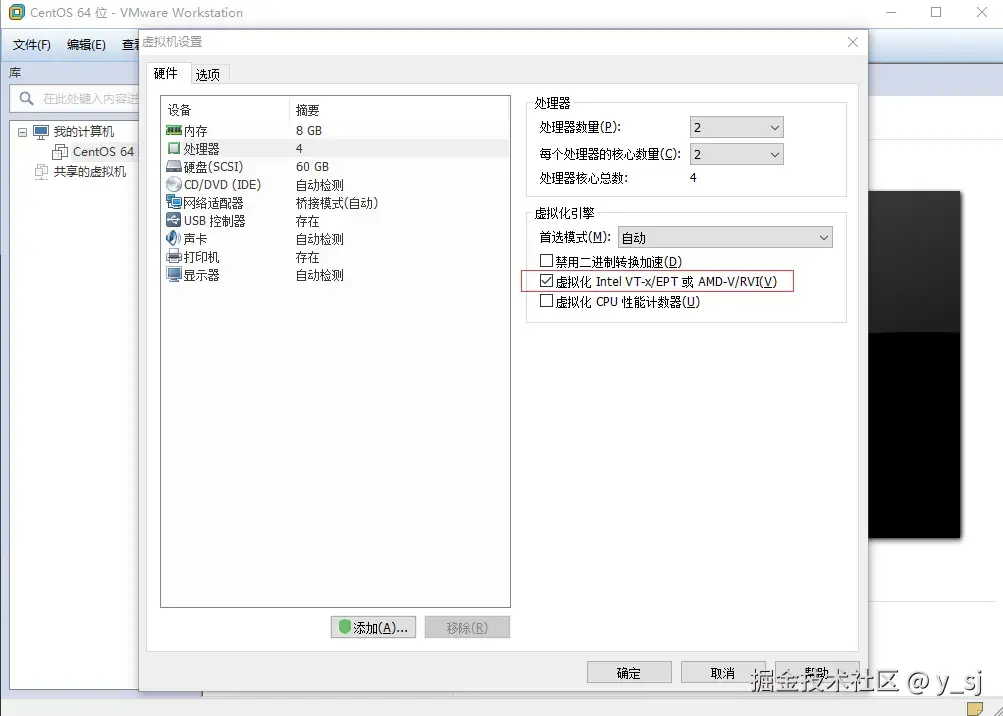Select the 网络适配器 row label
1003x716 pixels.
pos(214,203)
